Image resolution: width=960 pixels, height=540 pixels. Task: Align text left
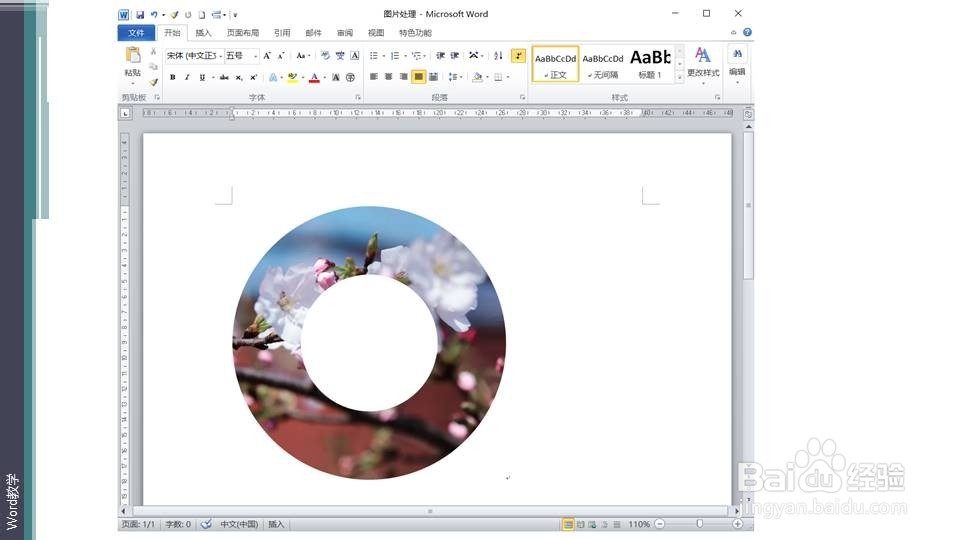(x=373, y=77)
